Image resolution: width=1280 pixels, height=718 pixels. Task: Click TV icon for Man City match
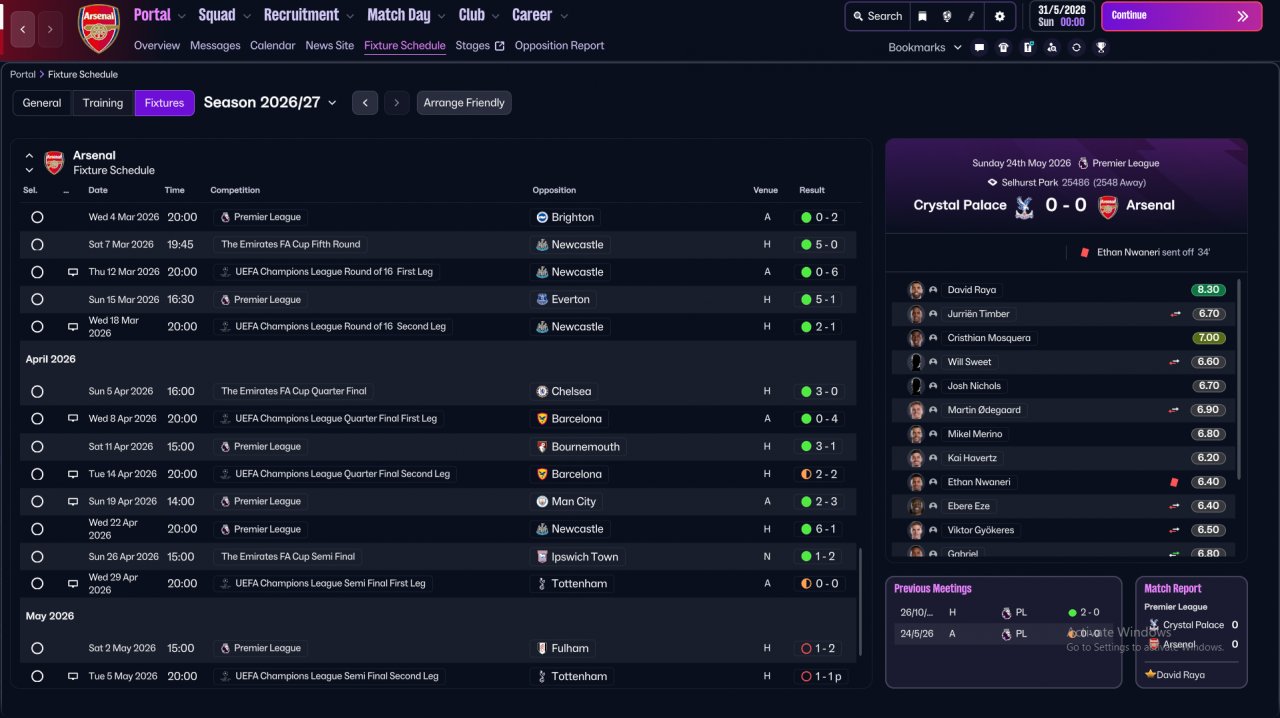[x=73, y=502]
